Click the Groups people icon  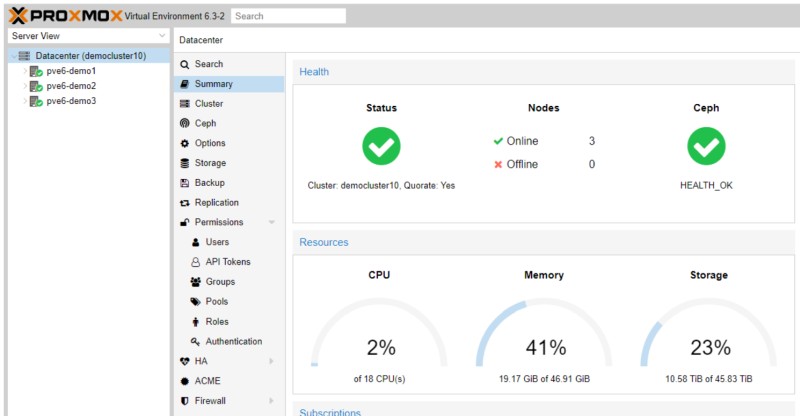[x=195, y=282]
